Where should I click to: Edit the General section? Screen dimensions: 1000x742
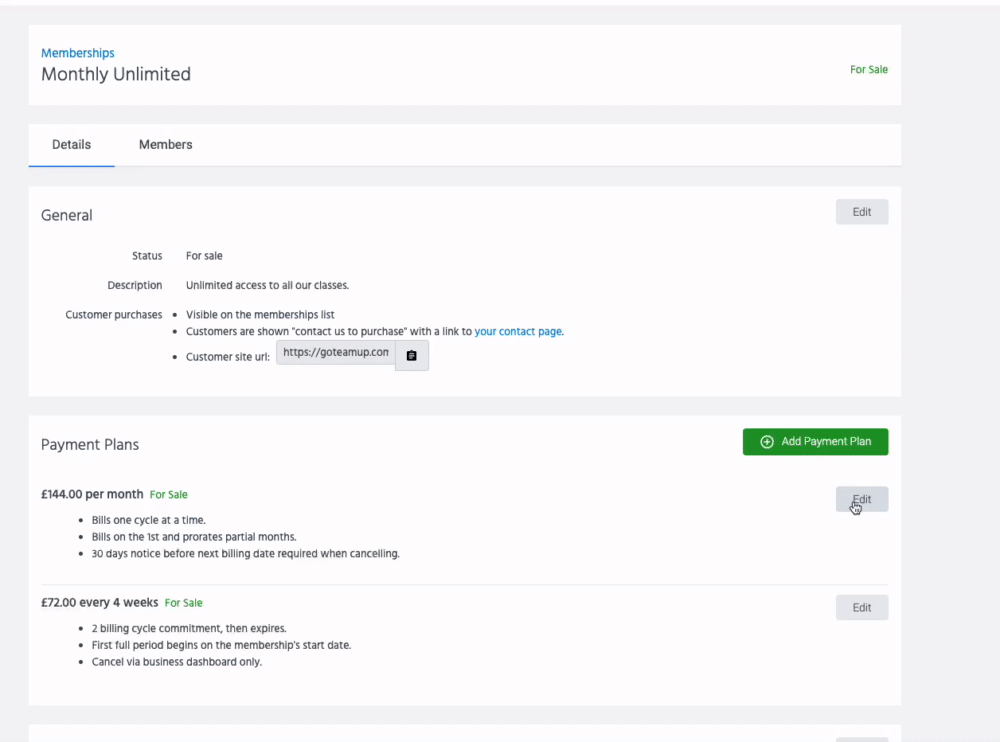pos(861,212)
